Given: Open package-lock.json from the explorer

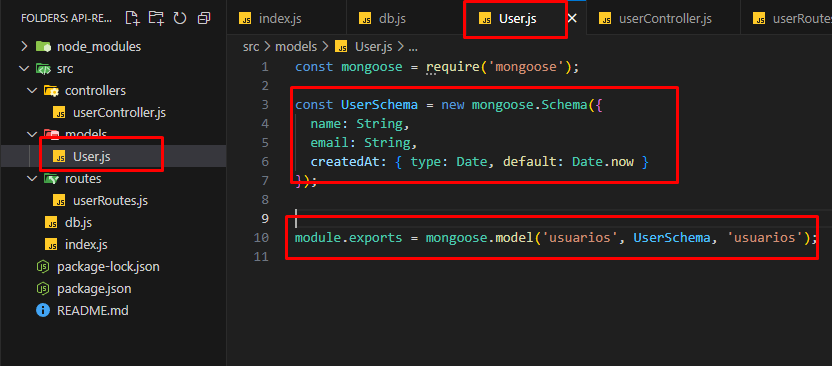Looking at the screenshot, I should pyautogui.click(x=108, y=266).
